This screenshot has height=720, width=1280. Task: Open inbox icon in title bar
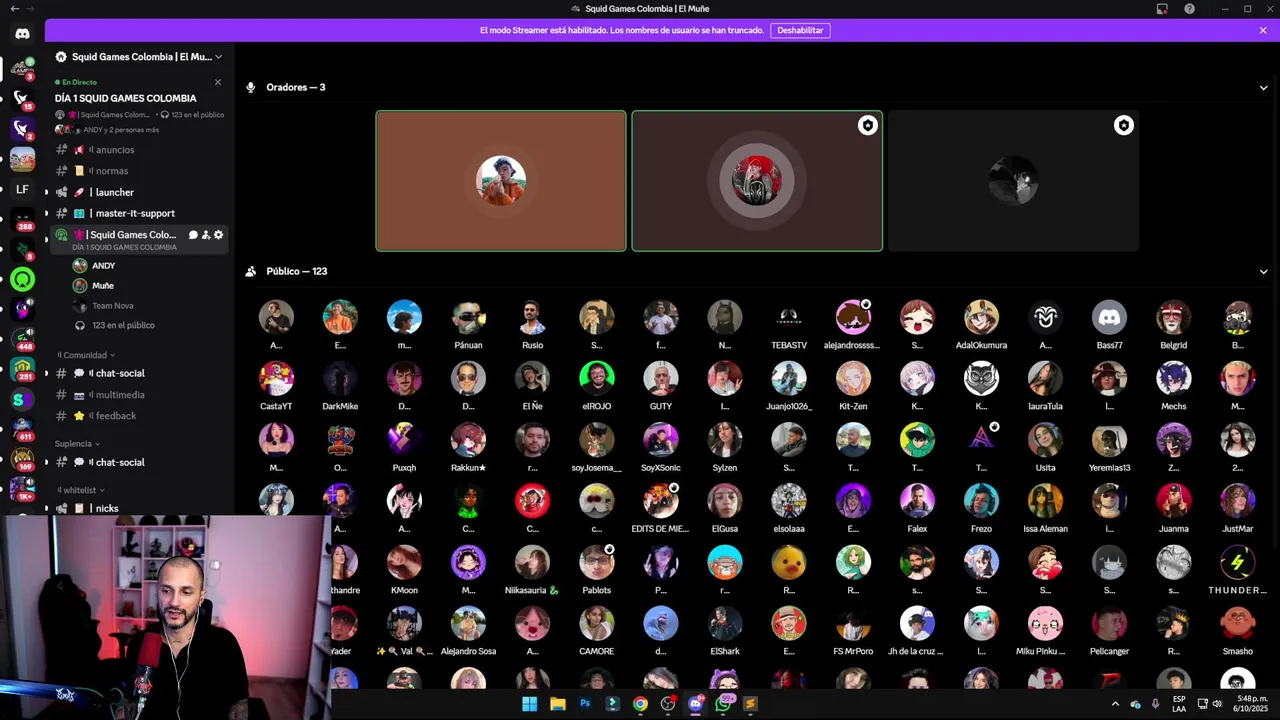pos(1162,9)
